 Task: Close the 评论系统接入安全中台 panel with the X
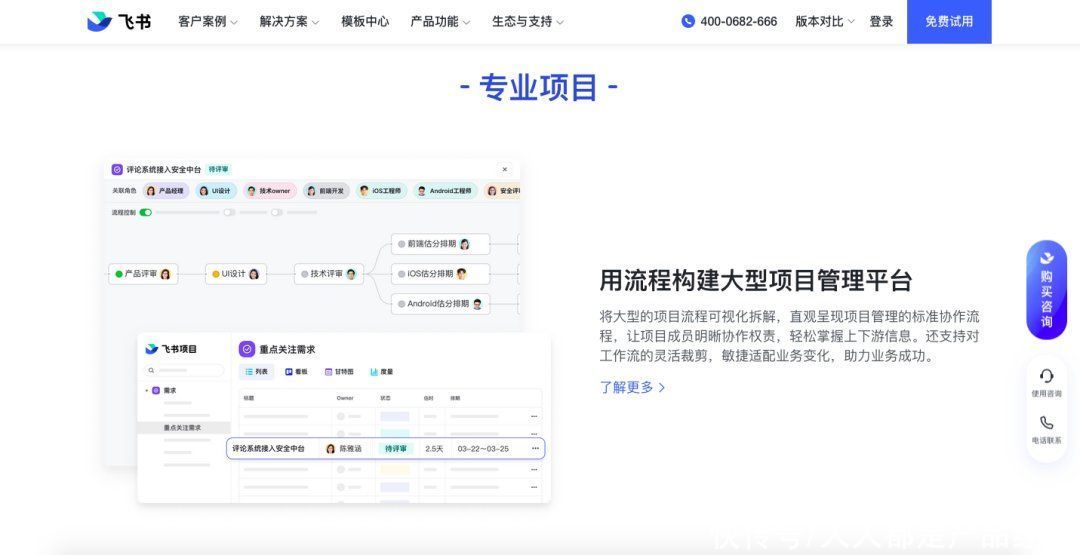pos(505,169)
